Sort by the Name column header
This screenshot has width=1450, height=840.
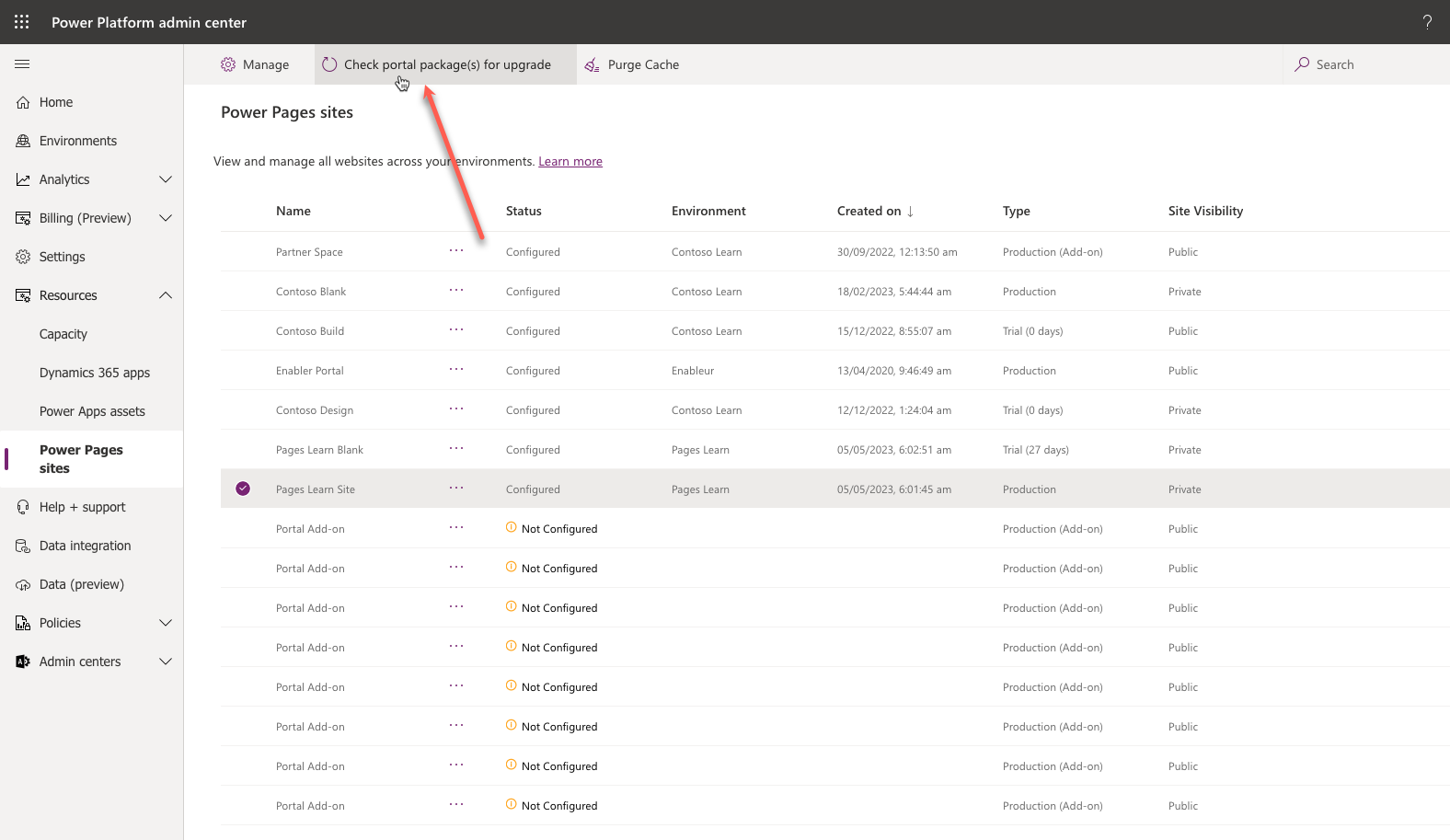pos(293,211)
